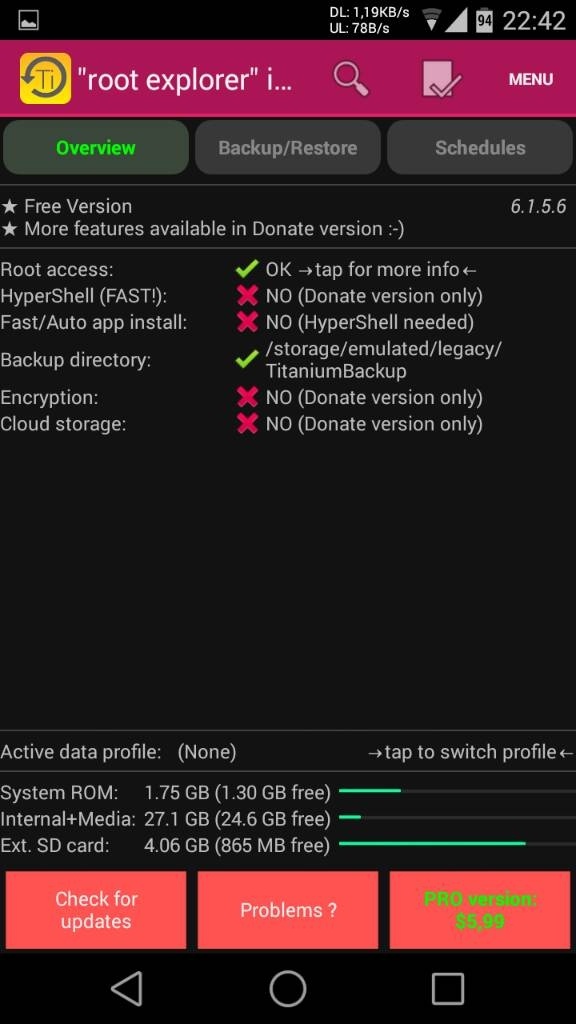Tap the Android back navigation icon
Viewport: 576px width, 1024px height.
[x=127, y=988]
